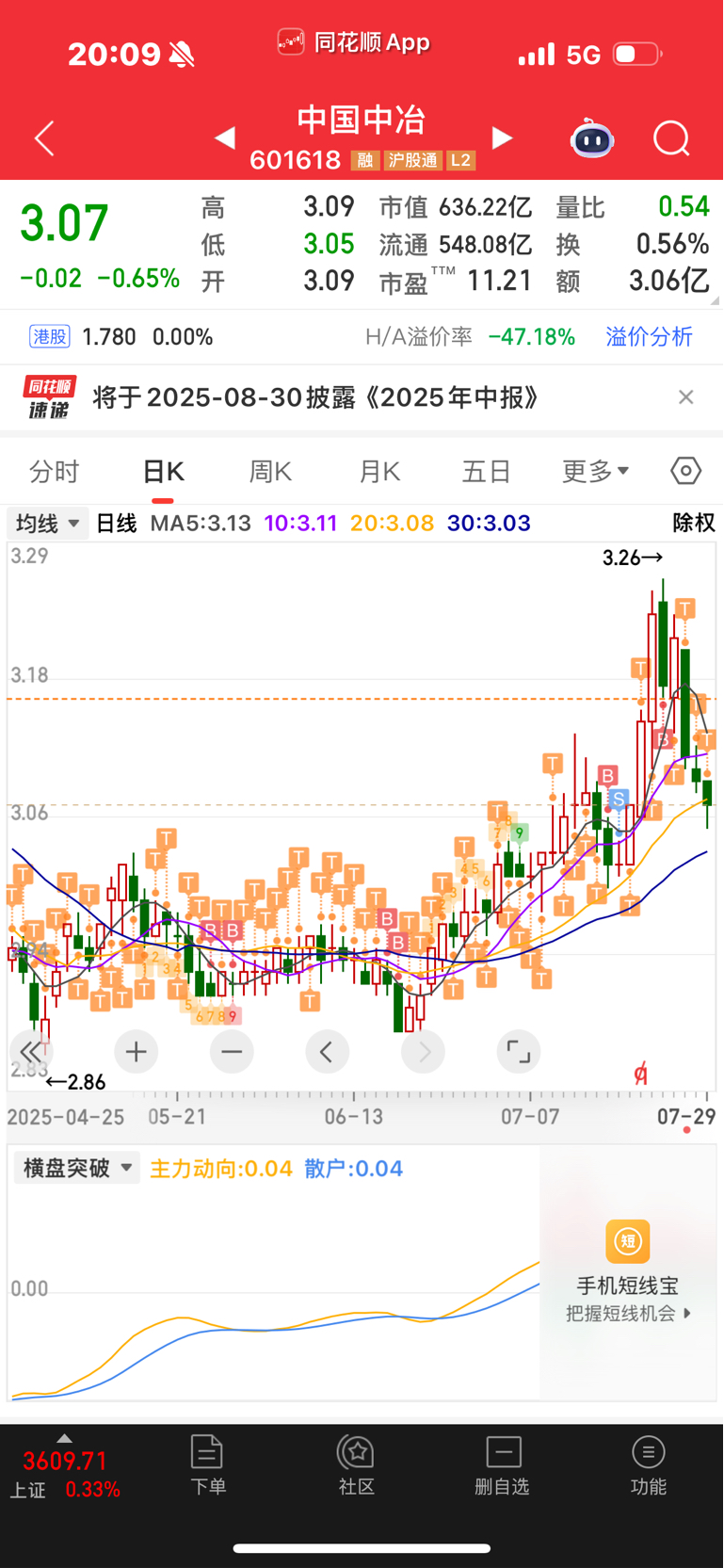
Task: Tap the 上证 3609.71 index ticker
Action: click(x=65, y=1475)
